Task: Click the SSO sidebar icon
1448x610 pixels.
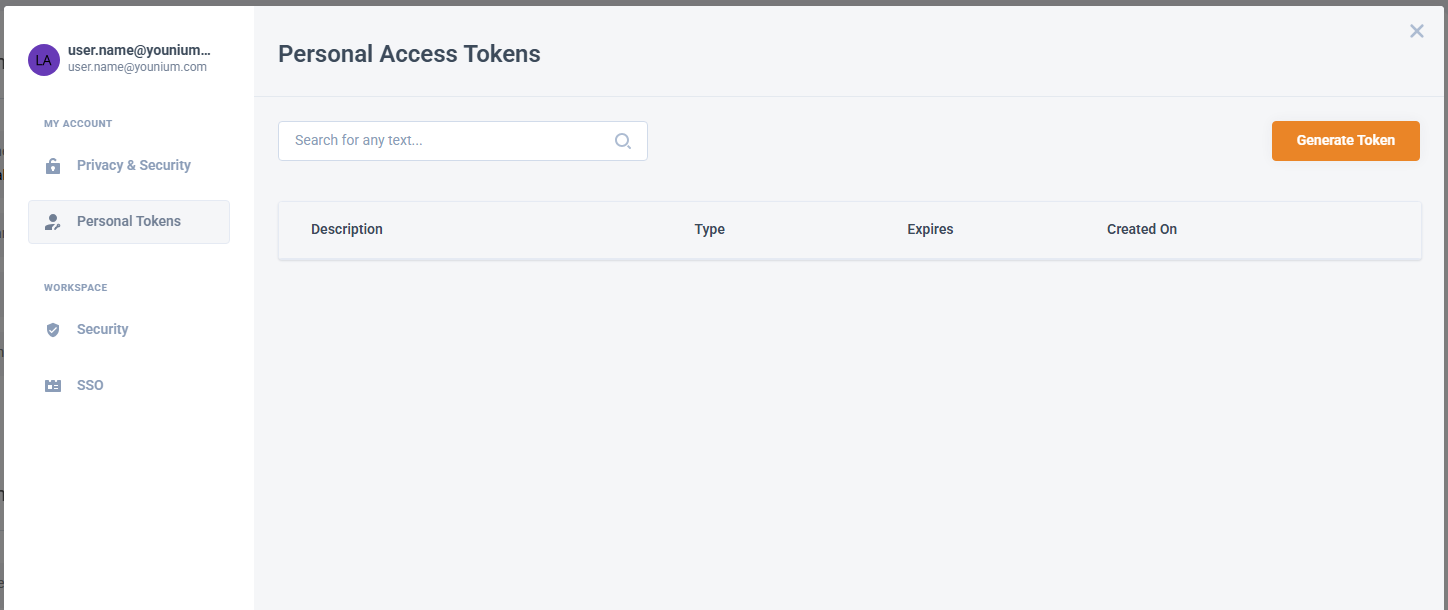Action: (x=53, y=386)
